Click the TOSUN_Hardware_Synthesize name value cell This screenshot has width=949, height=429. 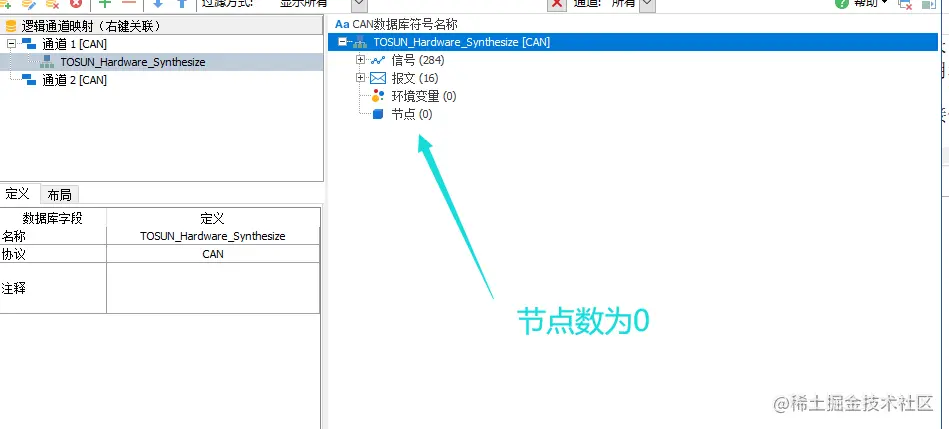coord(212,236)
